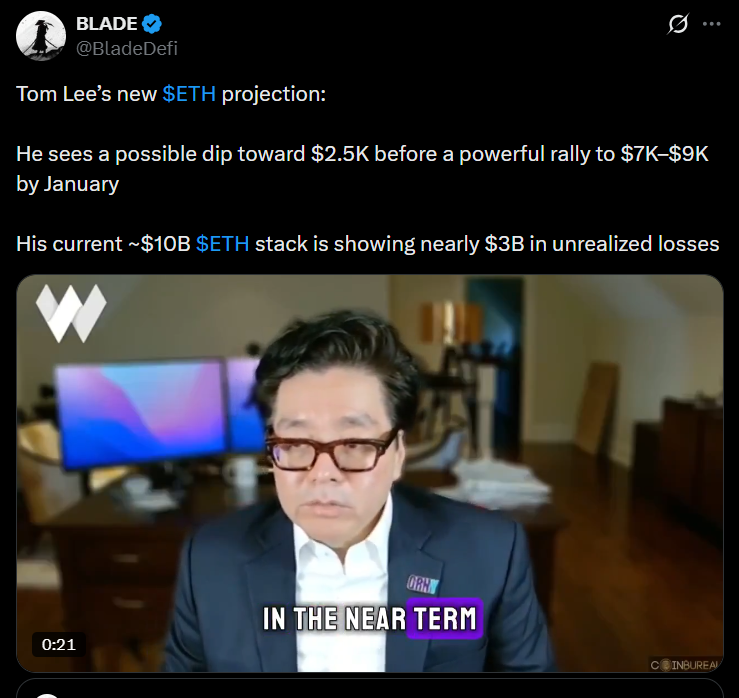Click the pin badge on the suit lapel

coord(423,584)
